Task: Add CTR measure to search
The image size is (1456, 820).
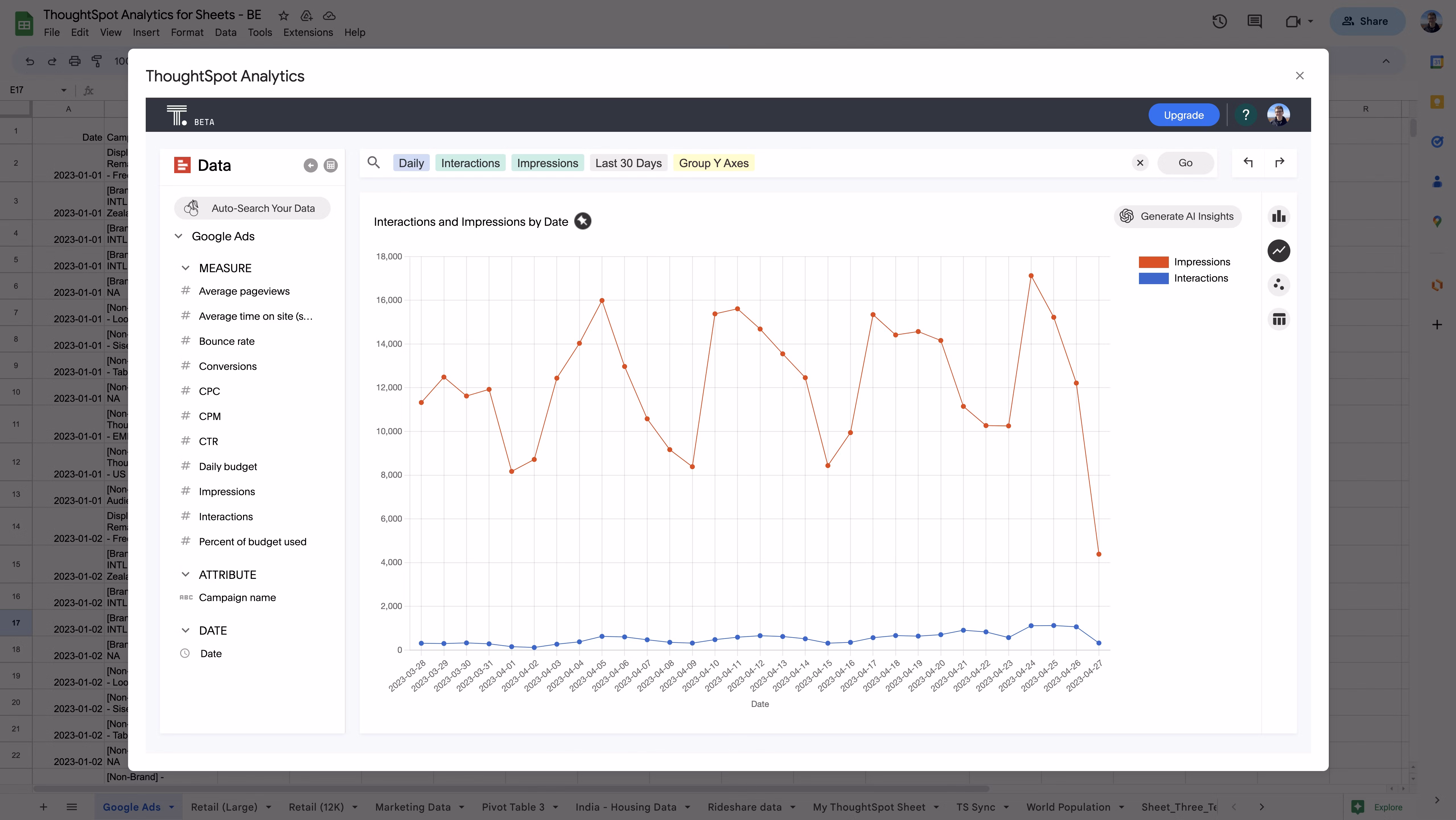Action: pos(209,441)
